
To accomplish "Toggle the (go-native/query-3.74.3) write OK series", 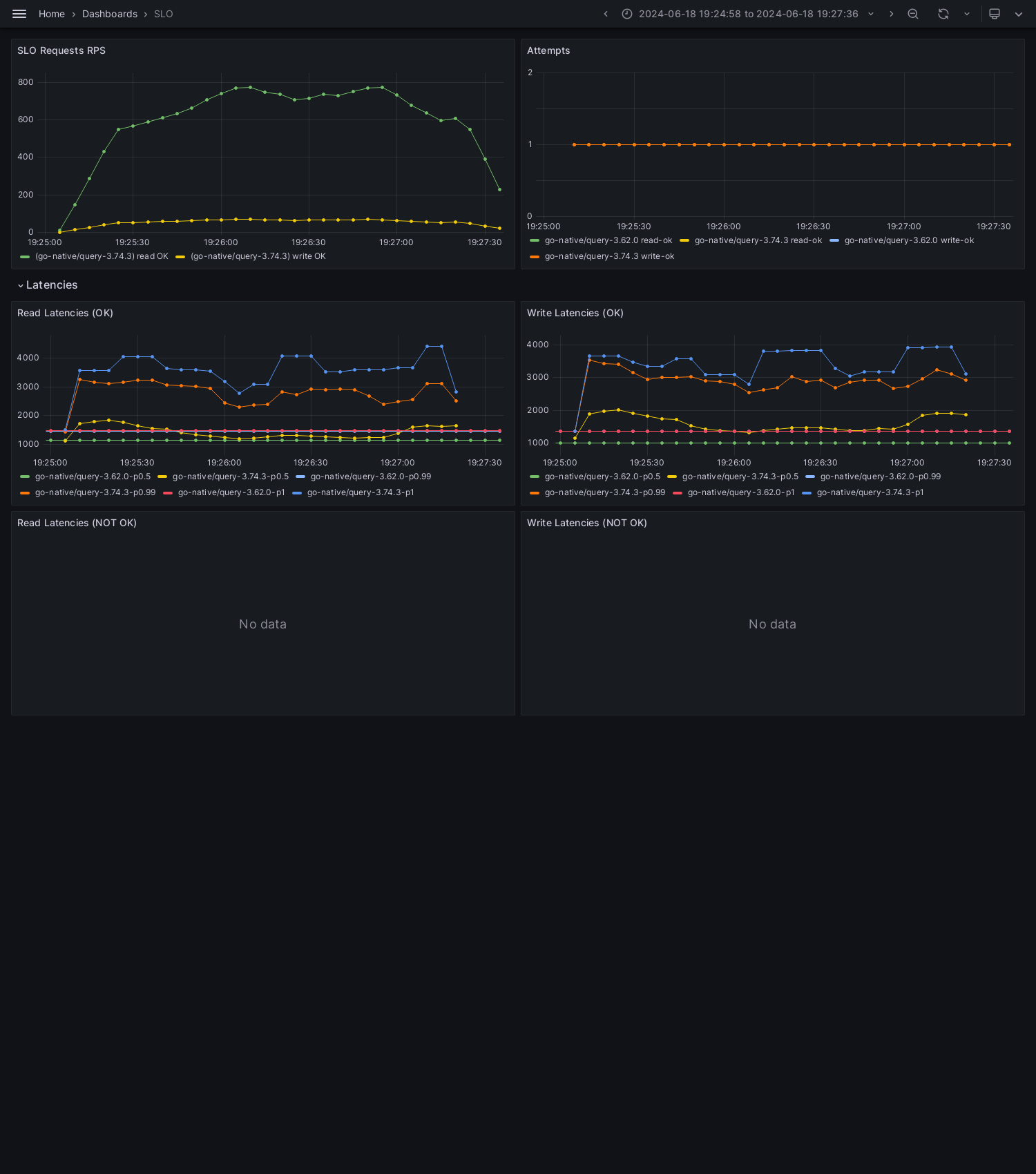I will tap(258, 256).
